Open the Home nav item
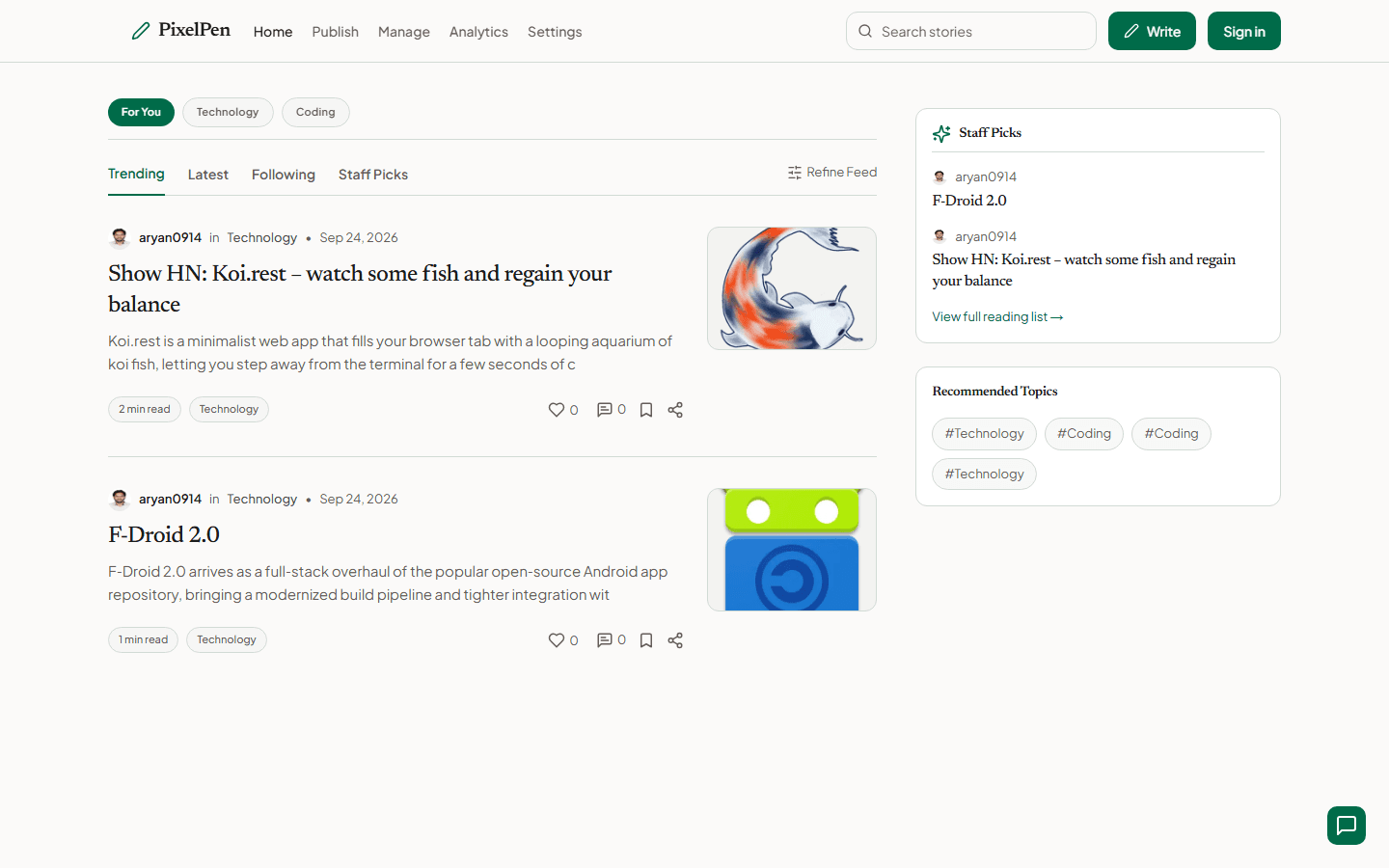 (273, 32)
